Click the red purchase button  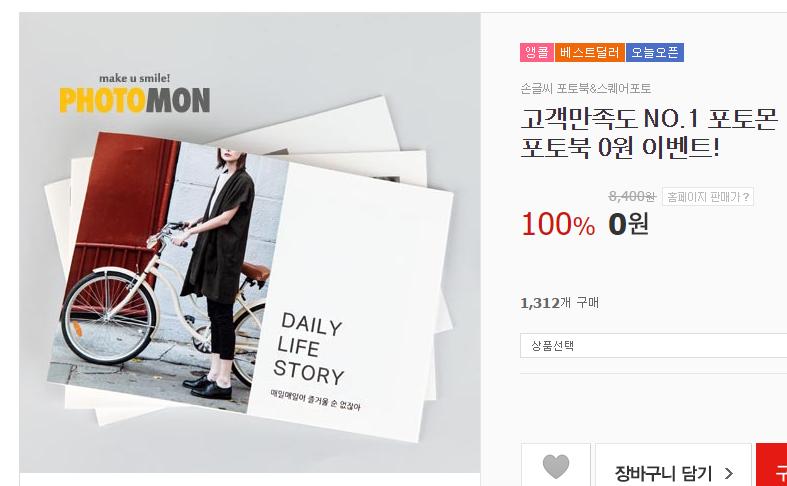[771, 465]
